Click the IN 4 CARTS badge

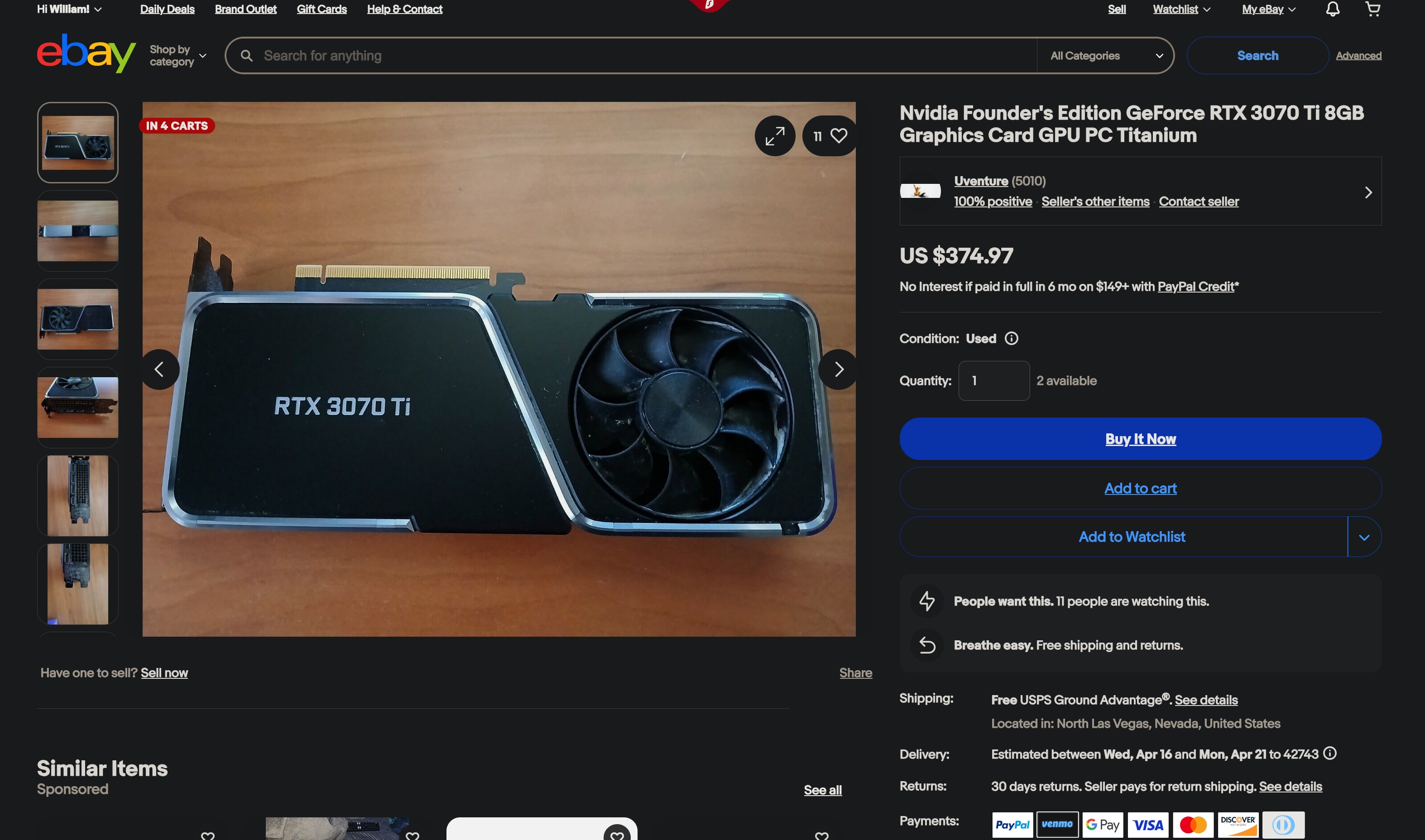point(177,126)
